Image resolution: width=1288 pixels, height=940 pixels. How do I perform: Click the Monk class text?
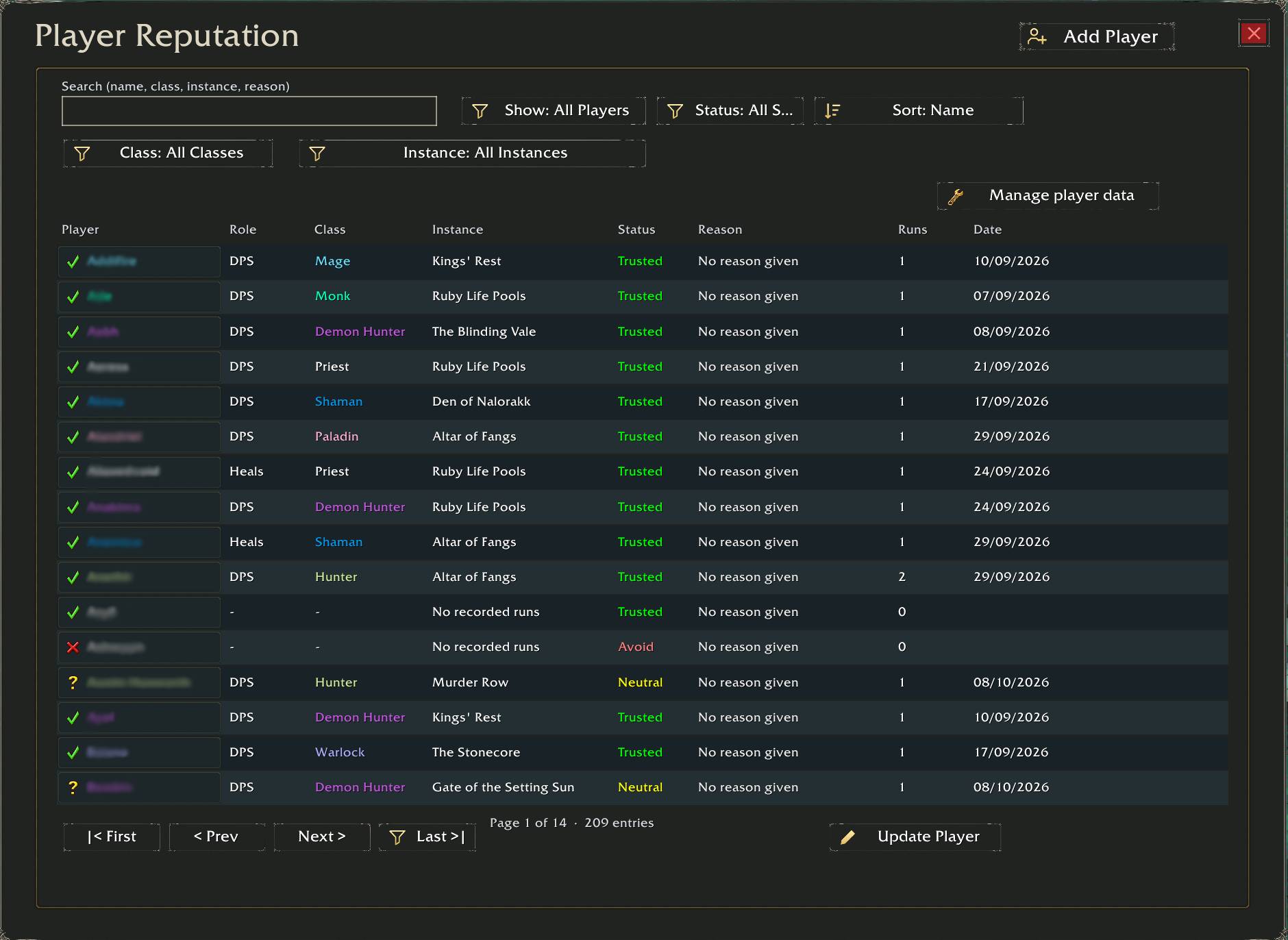click(332, 296)
